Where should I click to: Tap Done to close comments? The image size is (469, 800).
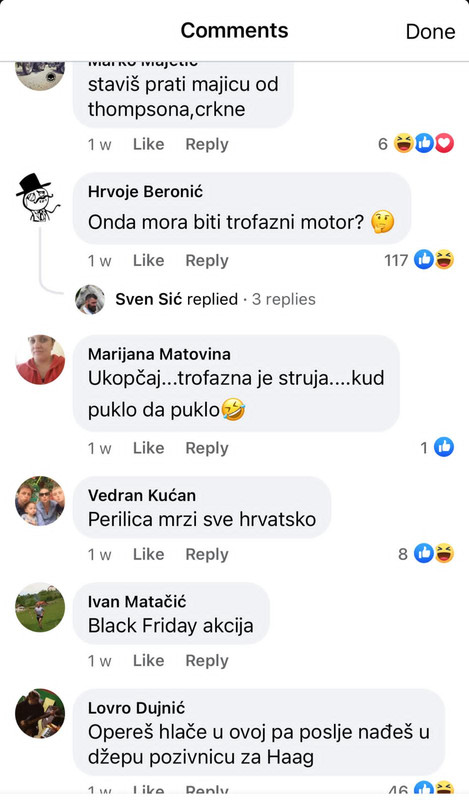pyautogui.click(x=430, y=32)
